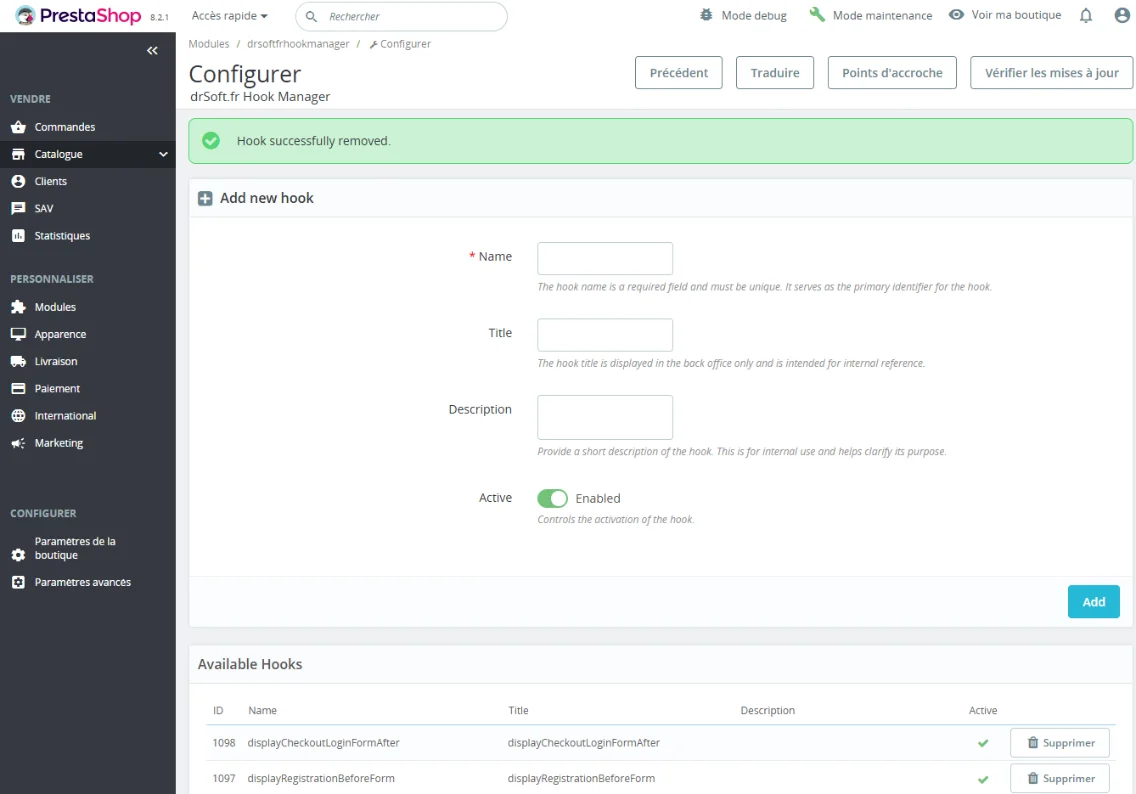
Task: Click the account profile icon
Action: pyautogui.click(x=1121, y=15)
